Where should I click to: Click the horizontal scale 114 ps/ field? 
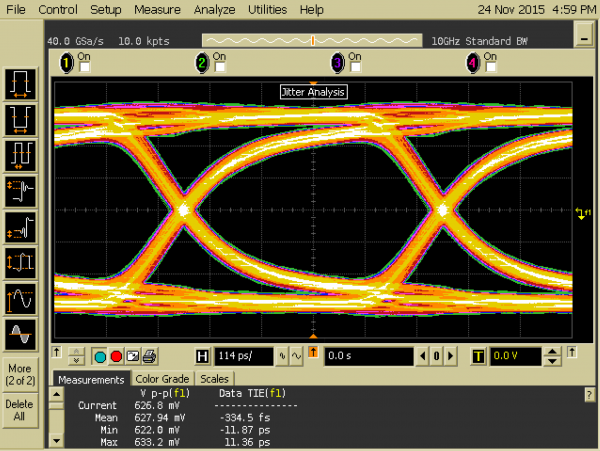pos(243,356)
